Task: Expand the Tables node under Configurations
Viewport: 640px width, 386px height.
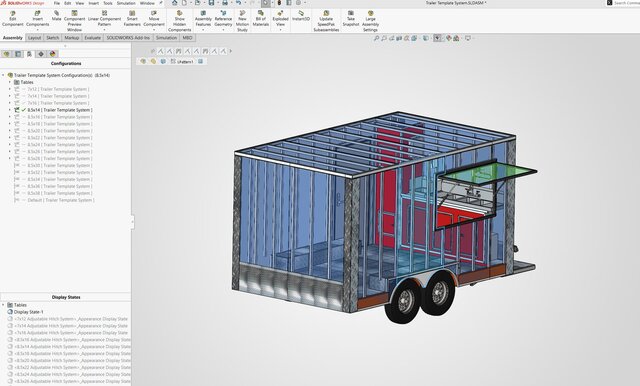Action: tap(10, 82)
